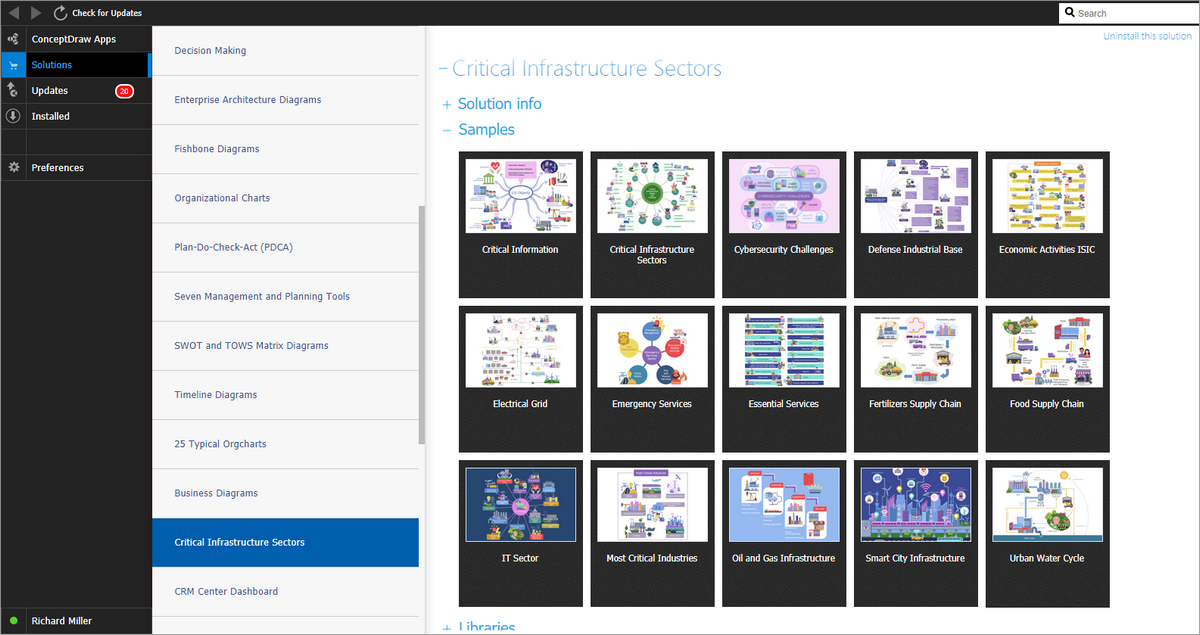
Task: Open the Defense Industrial Base sample
Action: tap(915, 224)
